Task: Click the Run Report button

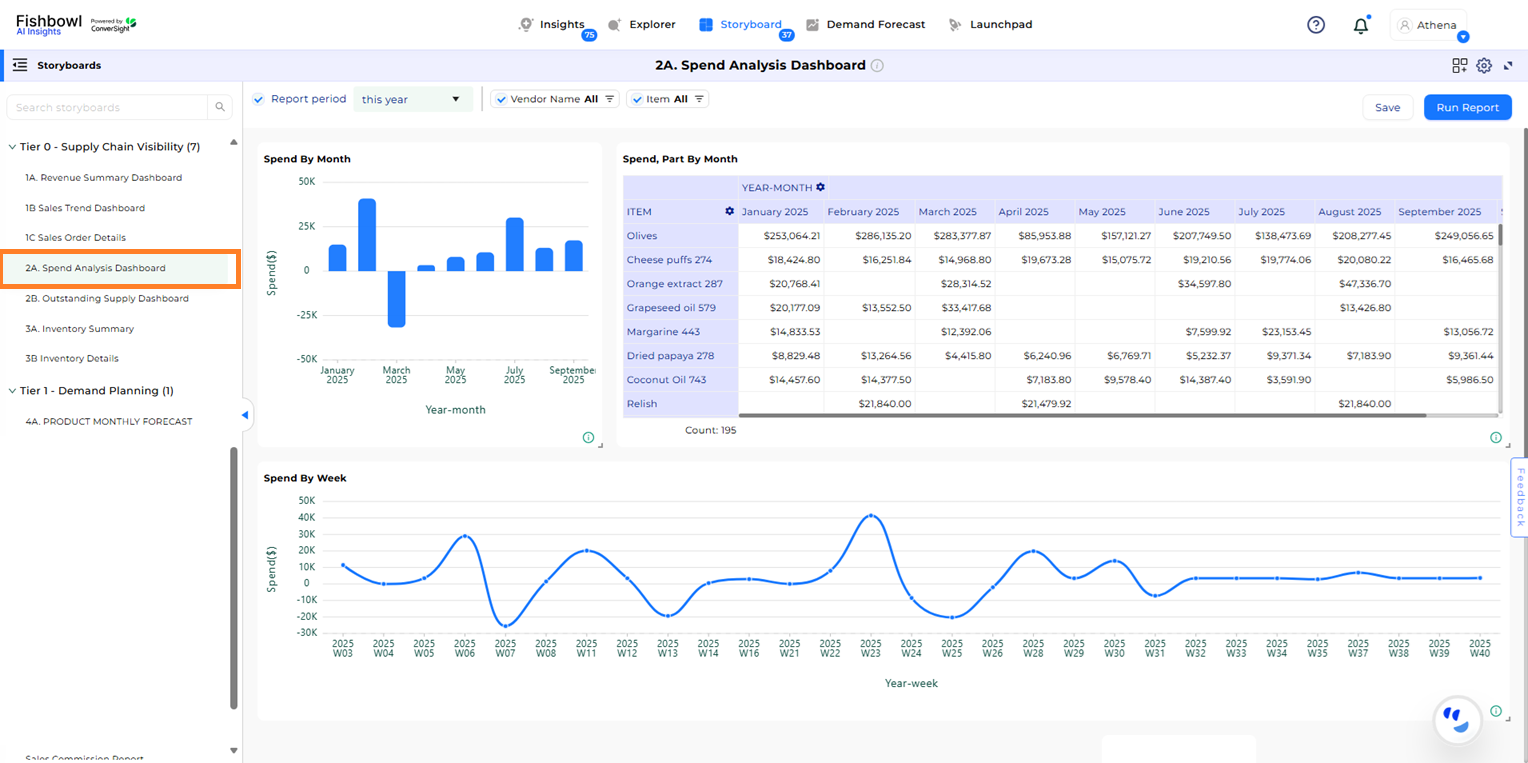Action: (x=1467, y=108)
